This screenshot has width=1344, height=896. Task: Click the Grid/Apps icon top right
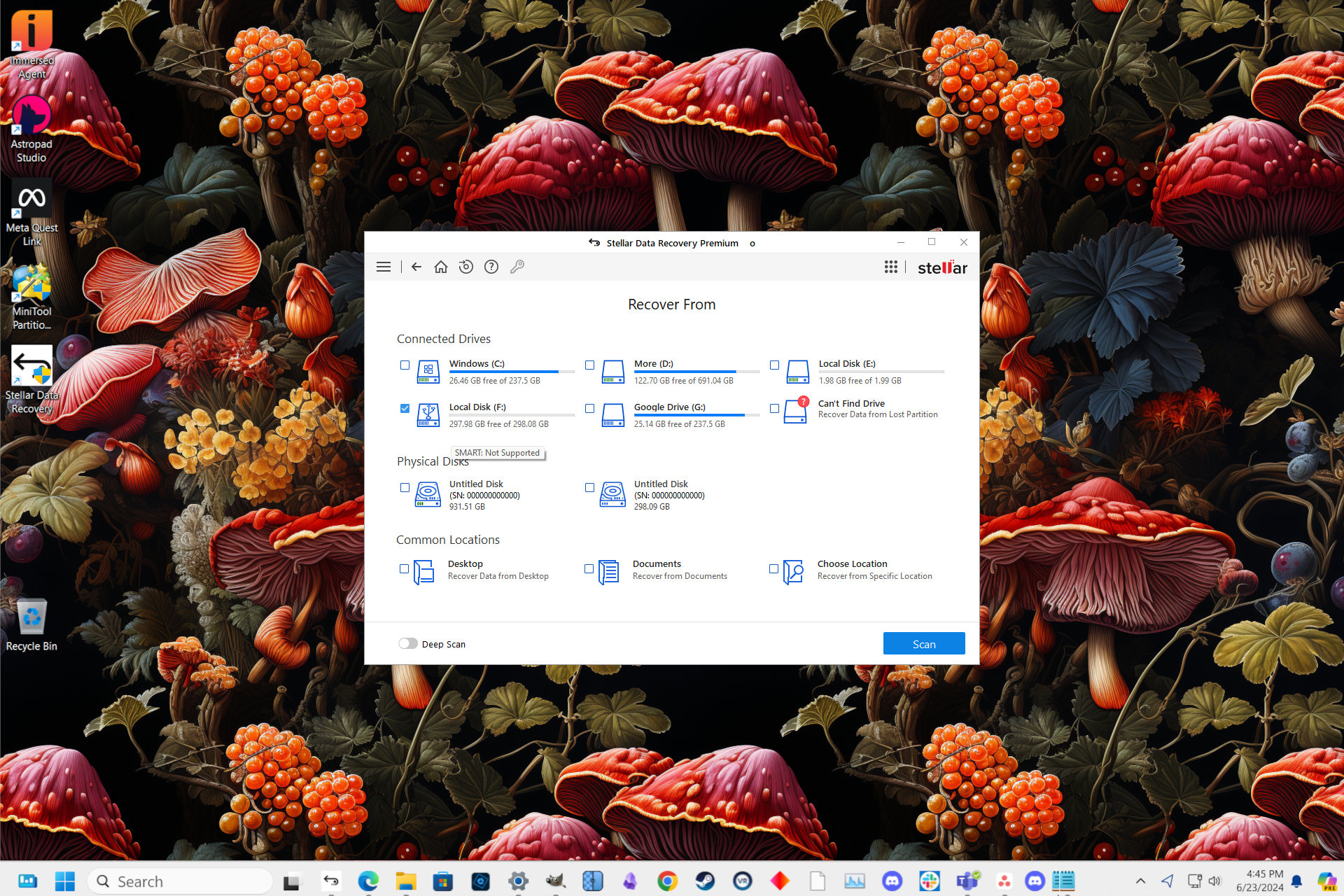tap(890, 266)
